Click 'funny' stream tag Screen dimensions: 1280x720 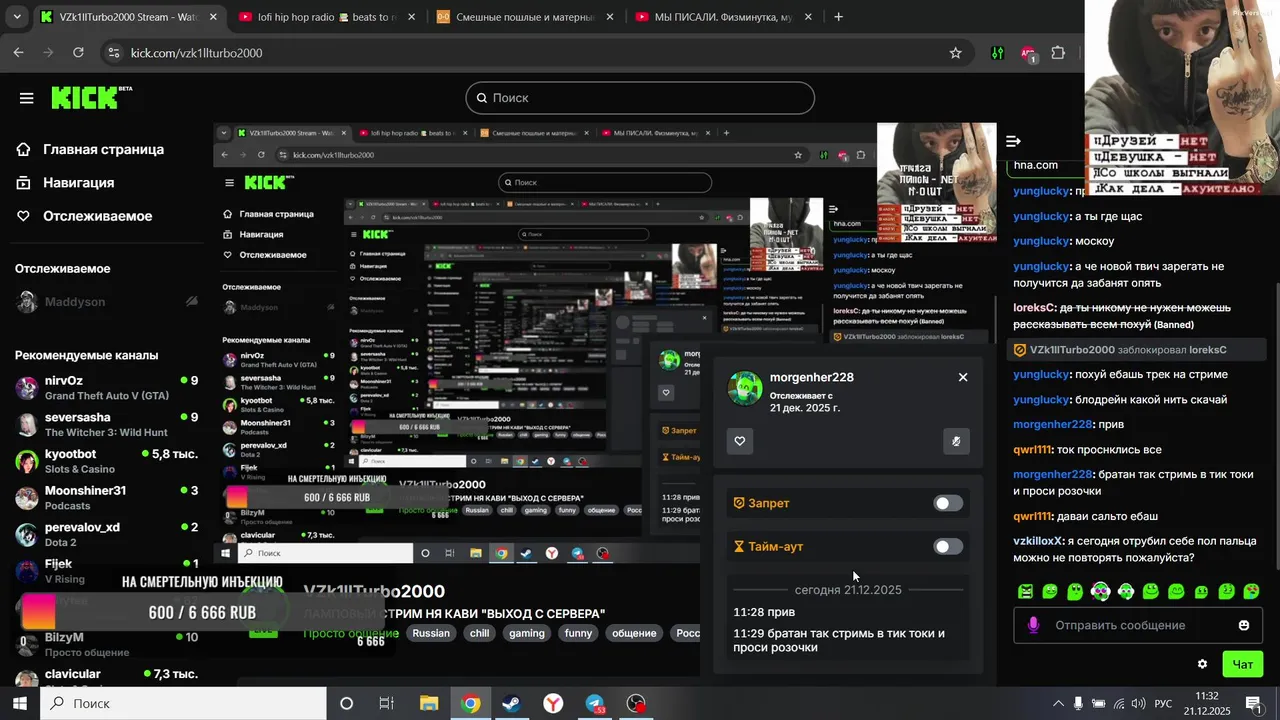pyautogui.click(x=578, y=633)
